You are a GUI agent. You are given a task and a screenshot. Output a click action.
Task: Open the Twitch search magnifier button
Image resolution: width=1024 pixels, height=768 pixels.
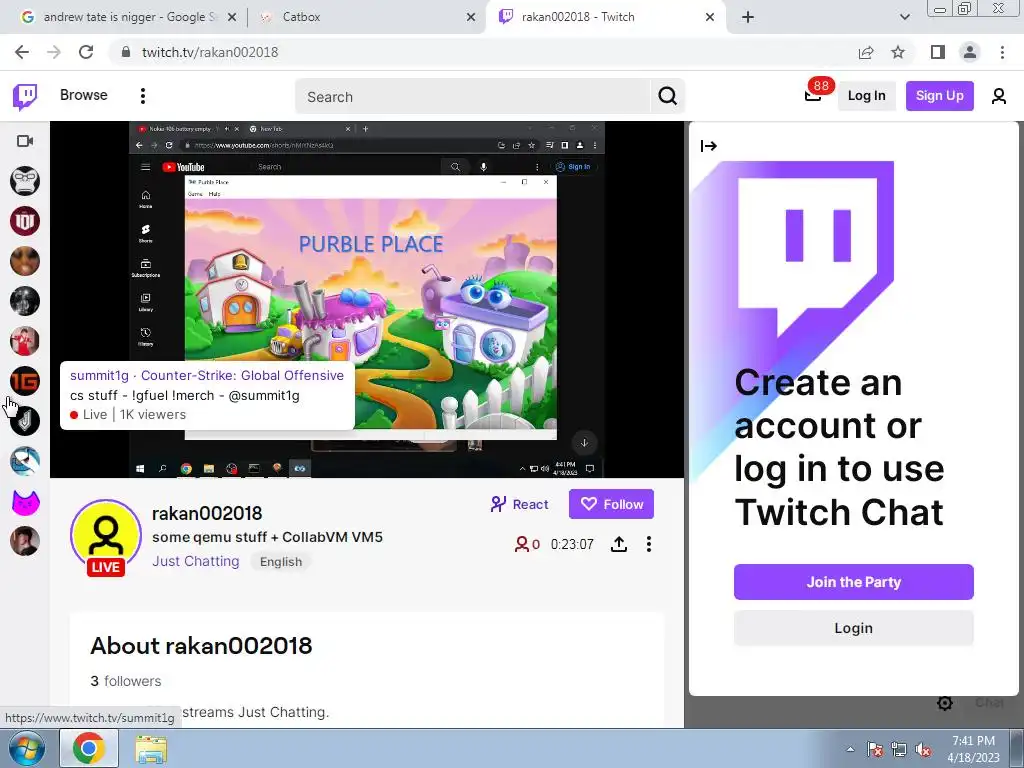point(667,97)
